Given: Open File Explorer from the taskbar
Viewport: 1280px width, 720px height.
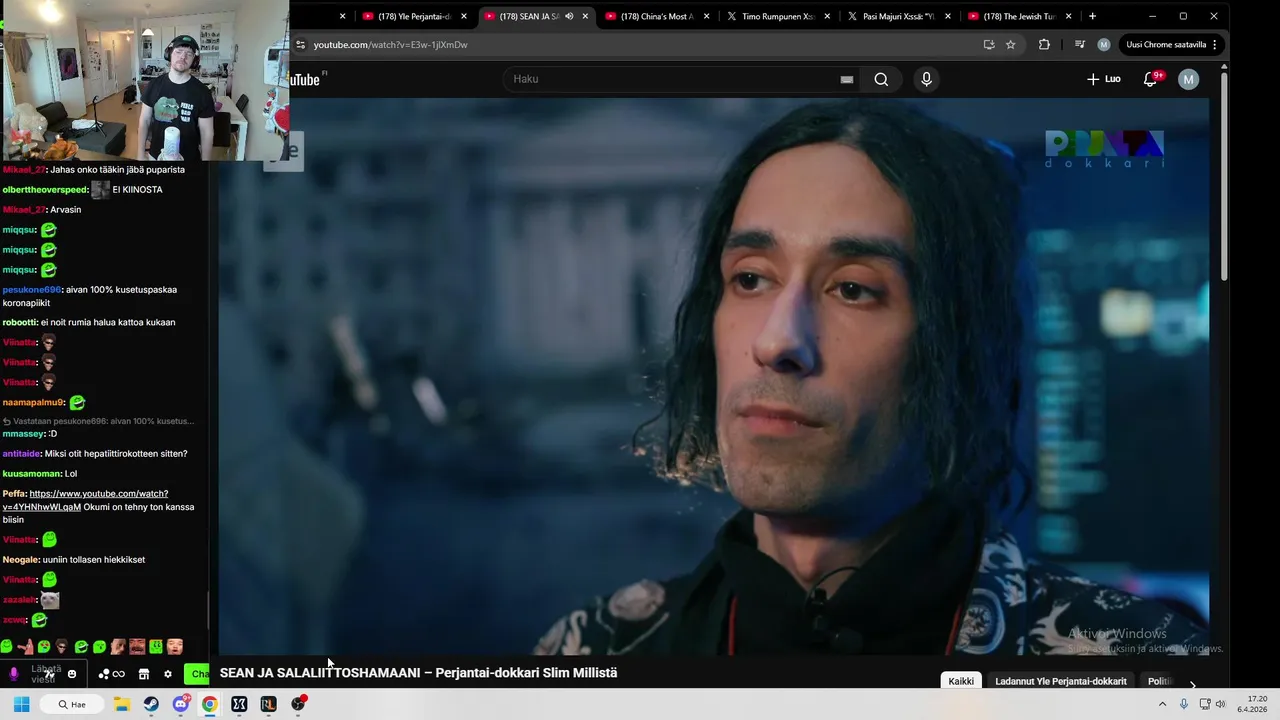Looking at the screenshot, I should [121, 704].
